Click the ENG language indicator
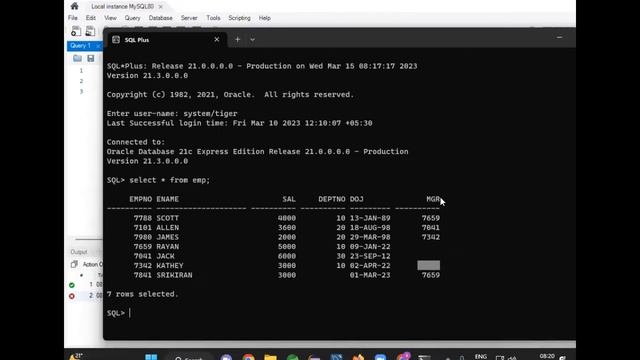Viewport: 640px width, 360px height. (481, 357)
